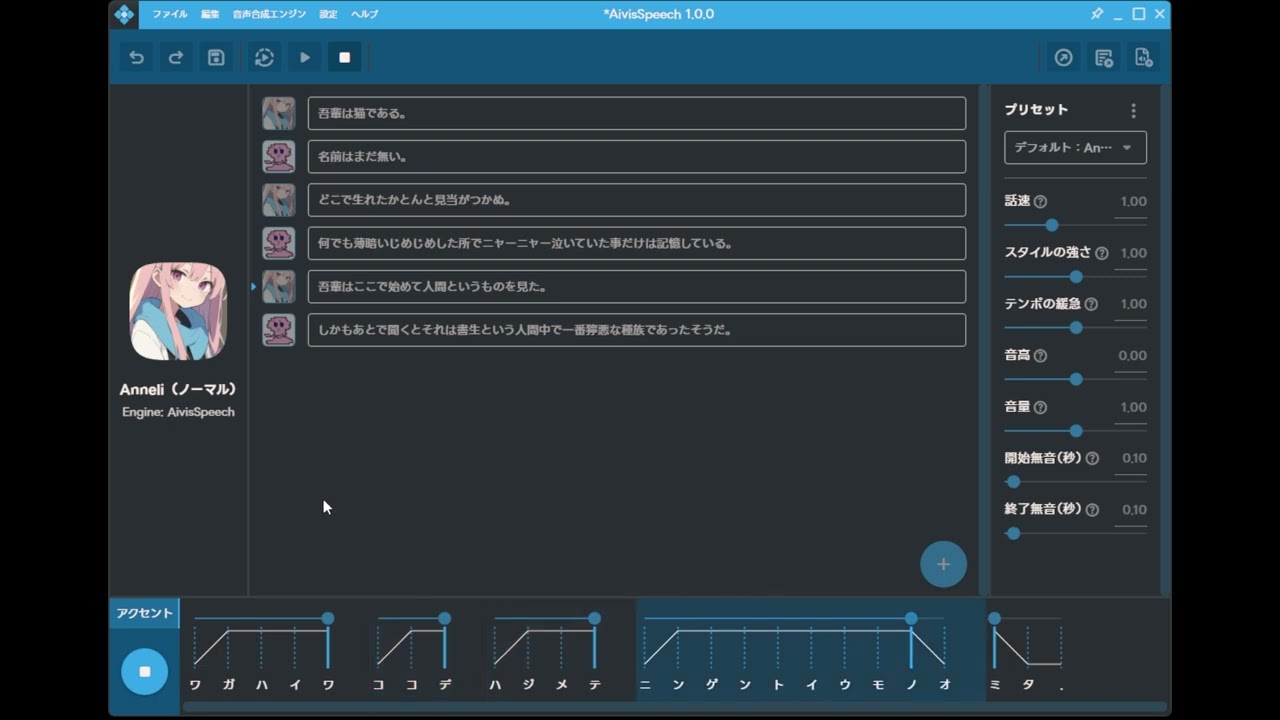This screenshot has height=720, width=1280.
Task: Click the speaker avatar for 何でも薄暗い row
Action: (x=279, y=243)
